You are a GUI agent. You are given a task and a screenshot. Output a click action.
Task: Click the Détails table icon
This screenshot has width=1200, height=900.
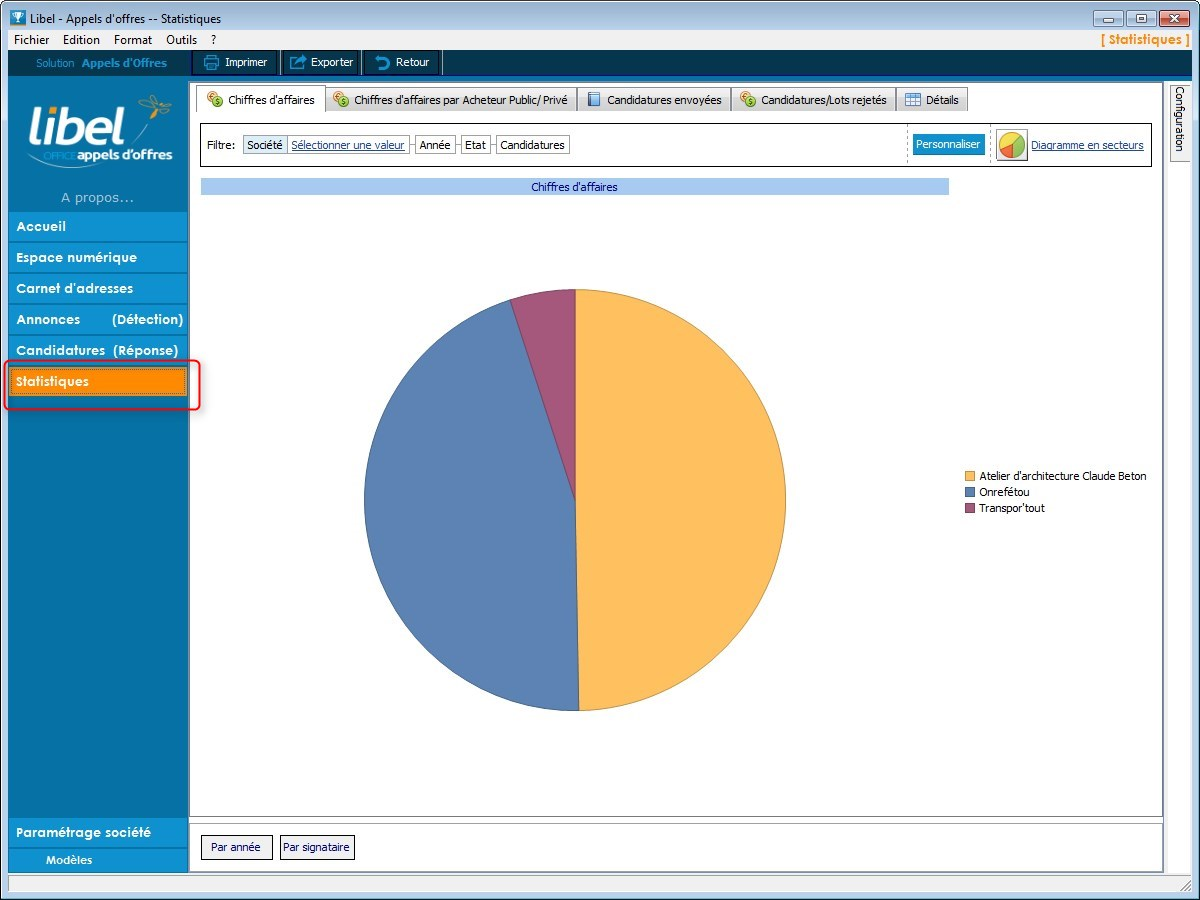(x=912, y=100)
